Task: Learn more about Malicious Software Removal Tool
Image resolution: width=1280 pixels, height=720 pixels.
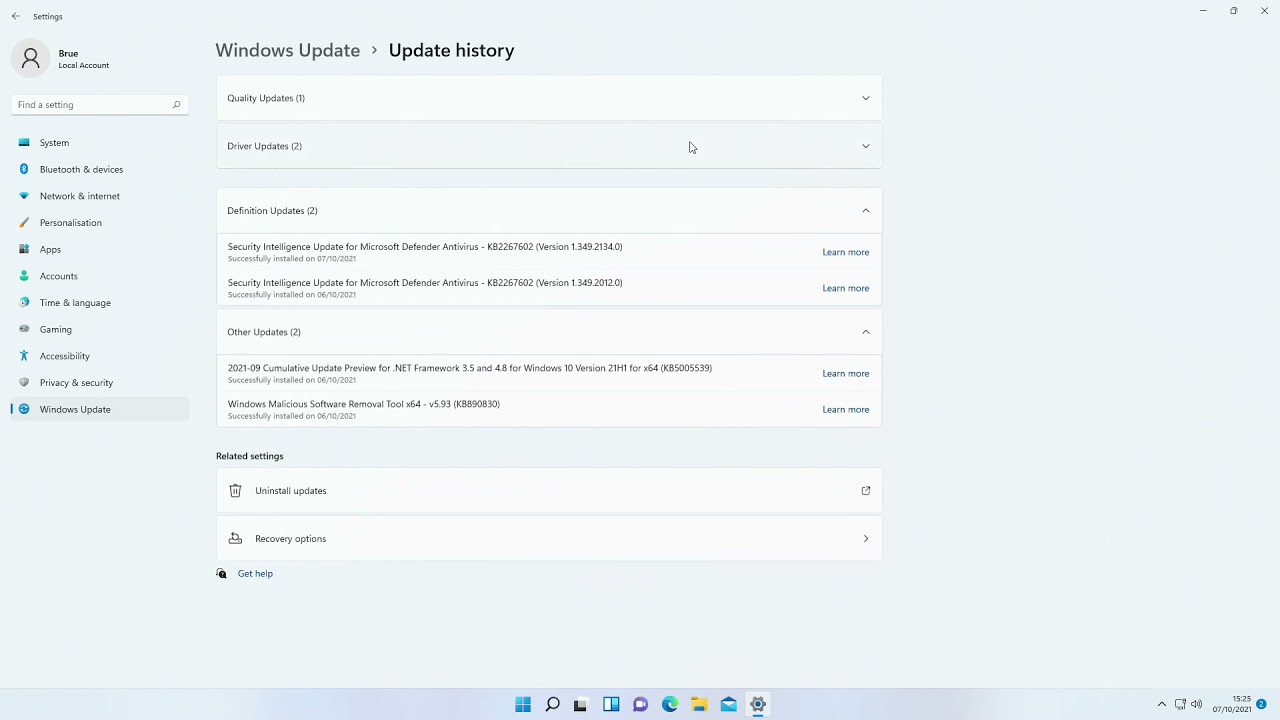Action: coord(846,409)
